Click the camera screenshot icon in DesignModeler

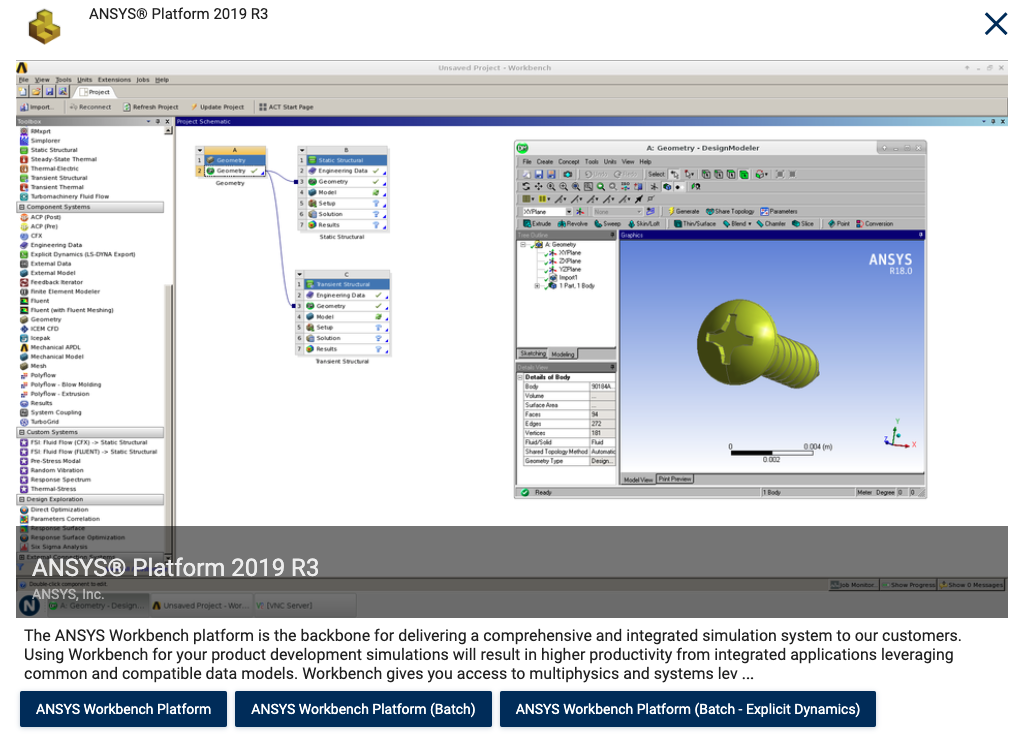click(568, 174)
